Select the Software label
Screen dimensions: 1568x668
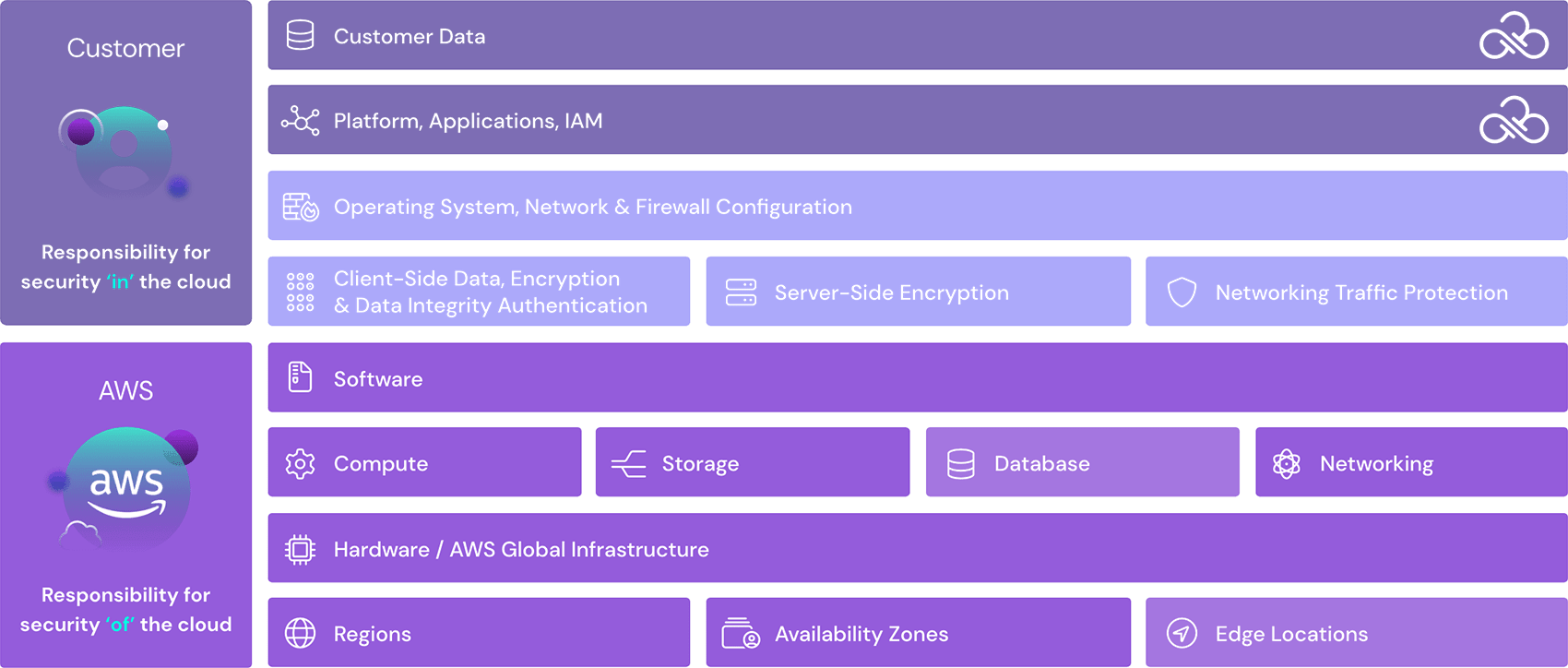378,379
